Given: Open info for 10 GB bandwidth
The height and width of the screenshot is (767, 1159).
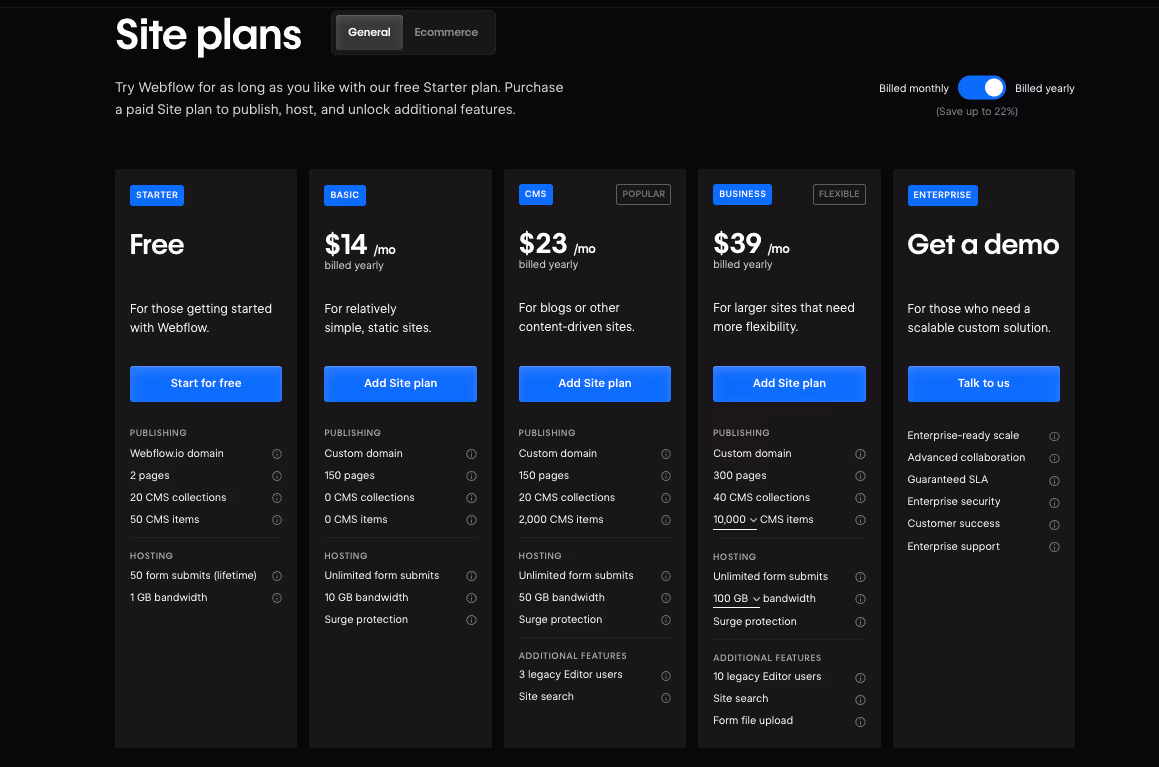Looking at the screenshot, I should (471, 598).
